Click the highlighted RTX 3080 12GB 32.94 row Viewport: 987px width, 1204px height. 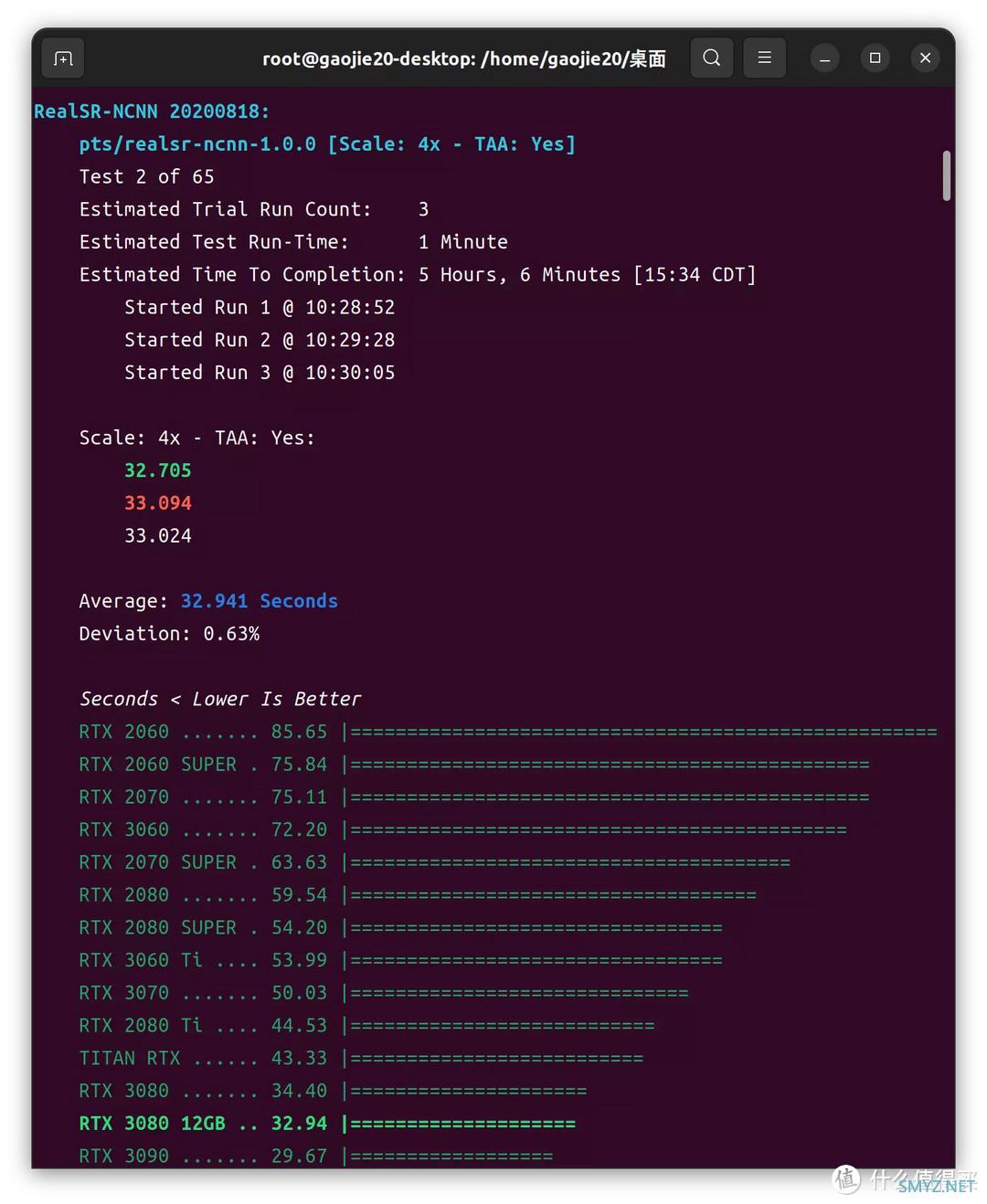327,1124
